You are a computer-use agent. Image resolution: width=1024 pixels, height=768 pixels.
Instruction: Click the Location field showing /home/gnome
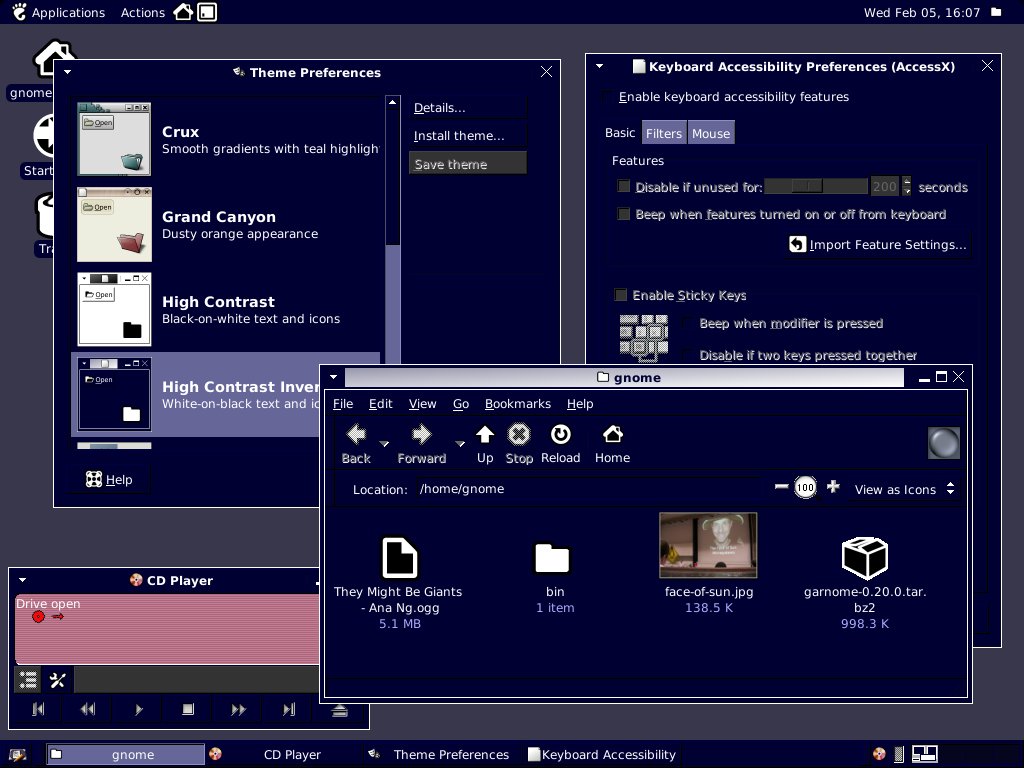tap(590, 489)
